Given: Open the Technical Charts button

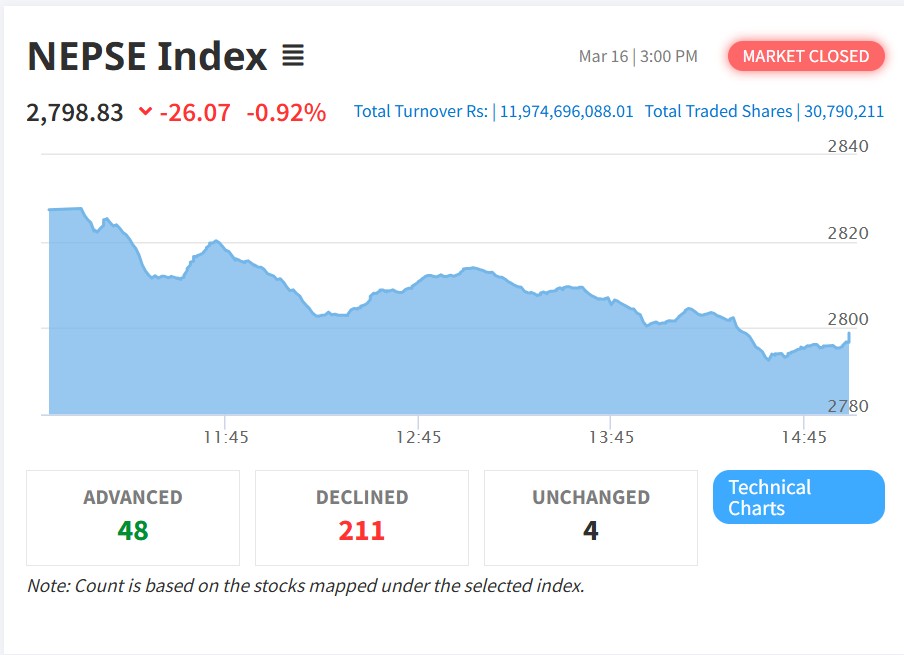Looking at the screenshot, I should coord(798,497).
